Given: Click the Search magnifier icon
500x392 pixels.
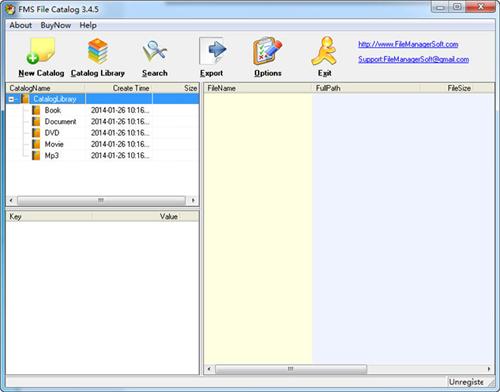Looking at the screenshot, I should (155, 51).
